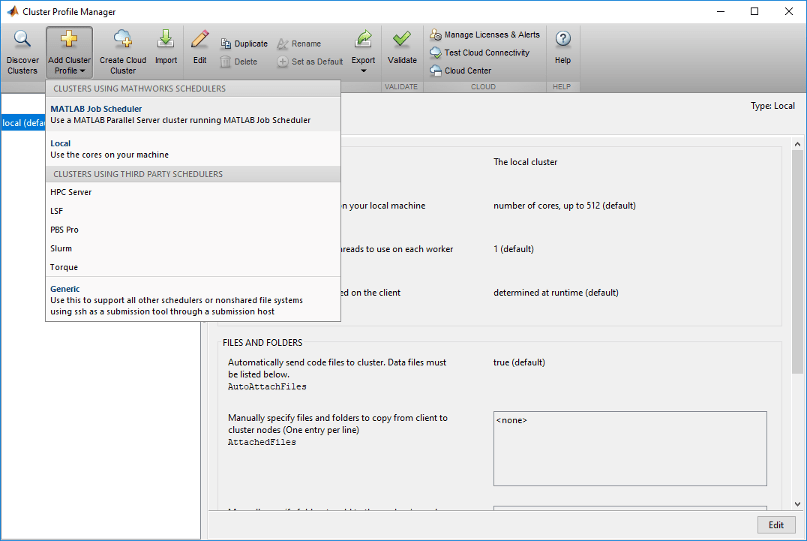Choose Slurm from scheduler list
The height and width of the screenshot is (541, 807).
[193, 248]
